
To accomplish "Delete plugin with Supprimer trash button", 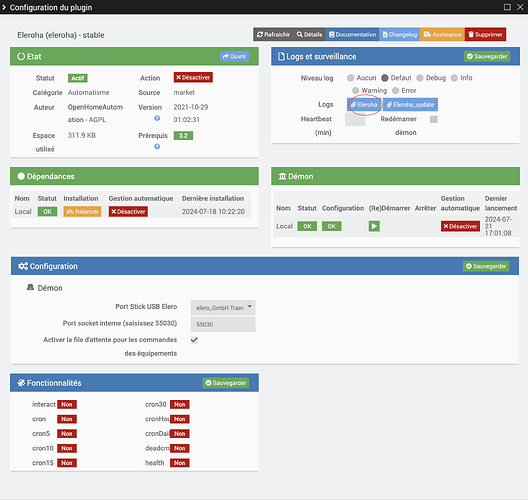I will pyautogui.click(x=485, y=34).
